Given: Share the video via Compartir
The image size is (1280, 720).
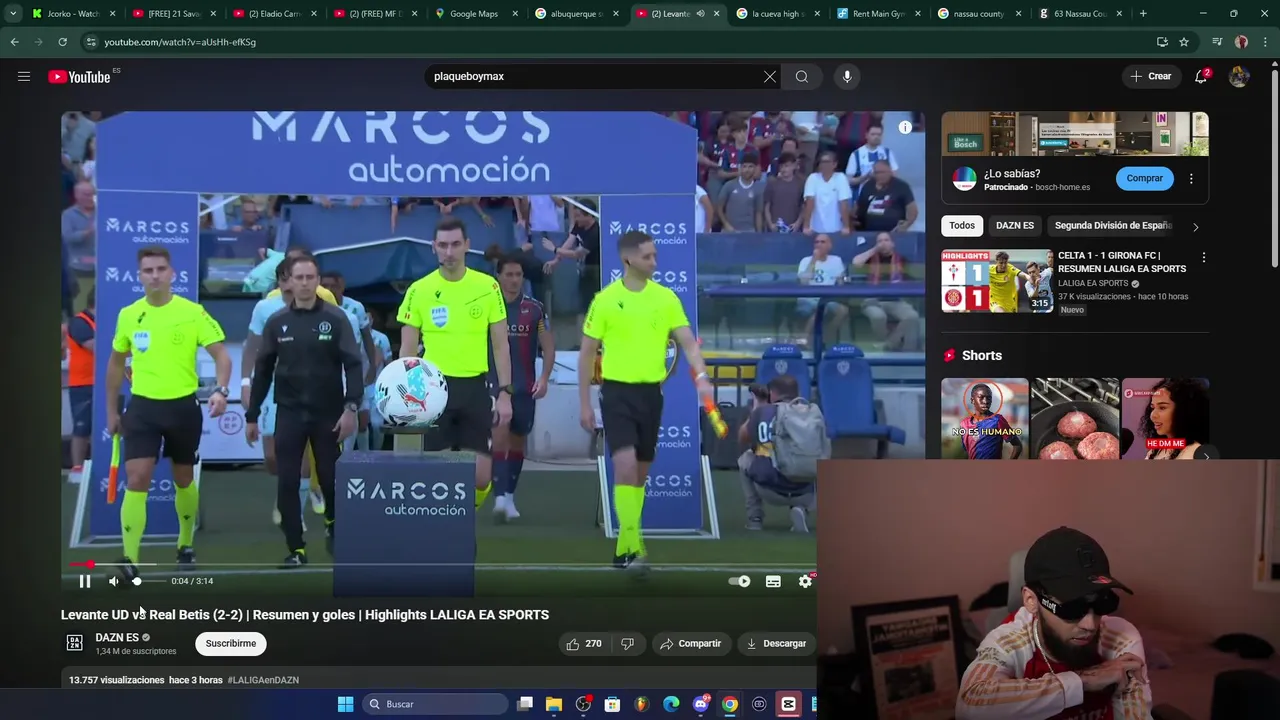Looking at the screenshot, I should pyautogui.click(x=691, y=644).
